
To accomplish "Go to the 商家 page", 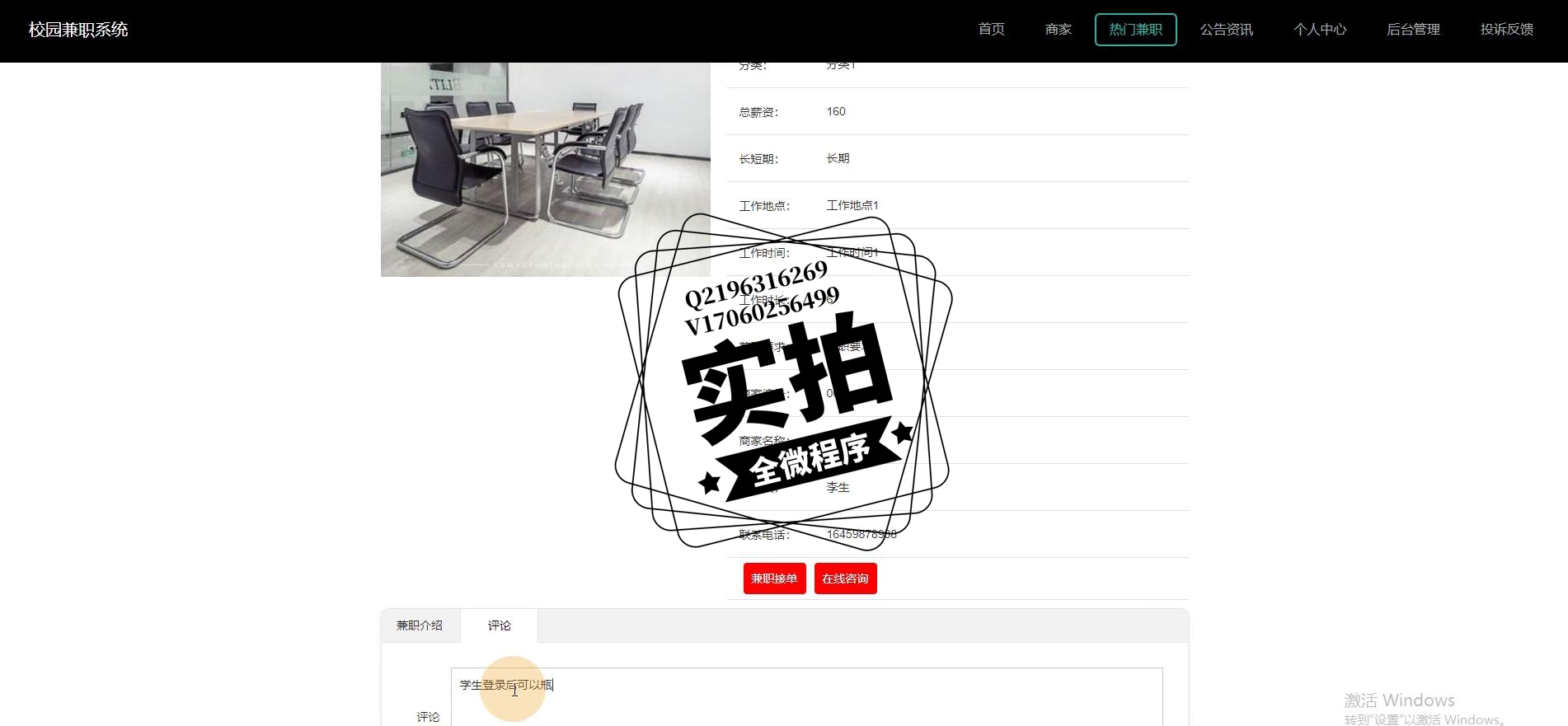I will [1058, 30].
